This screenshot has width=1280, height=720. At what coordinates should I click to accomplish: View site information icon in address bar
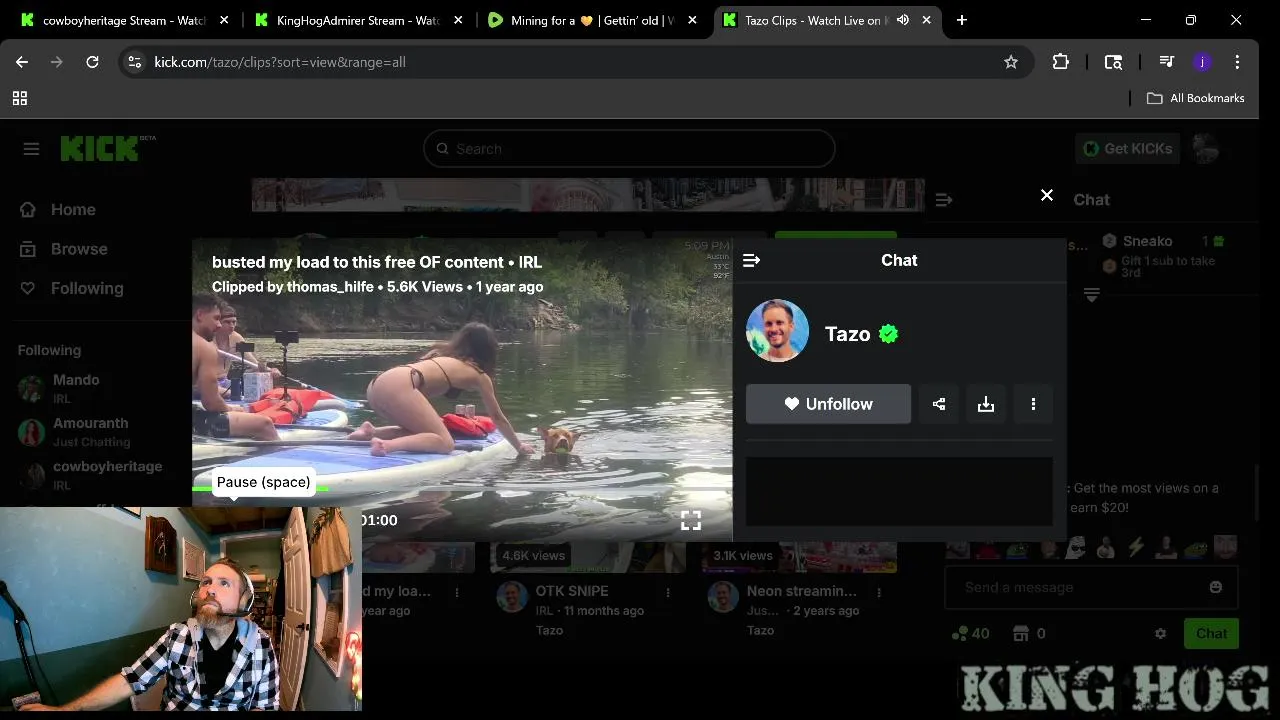tap(135, 62)
